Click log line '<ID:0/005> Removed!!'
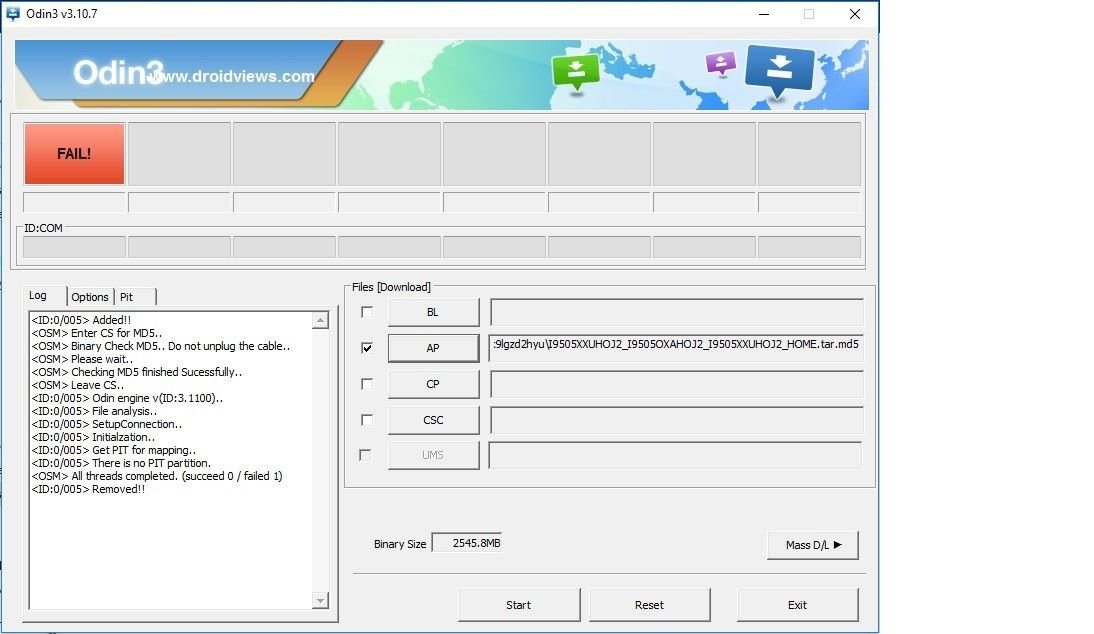This screenshot has width=1094, height=634. click(89, 490)
